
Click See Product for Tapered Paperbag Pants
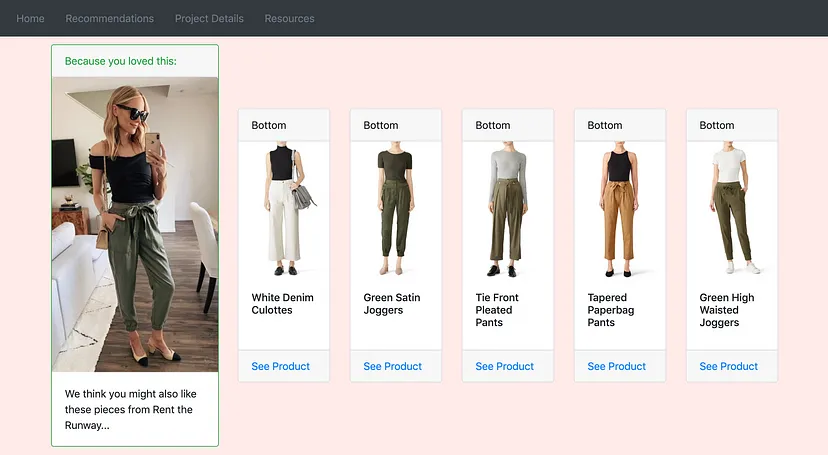coord(617,366)
